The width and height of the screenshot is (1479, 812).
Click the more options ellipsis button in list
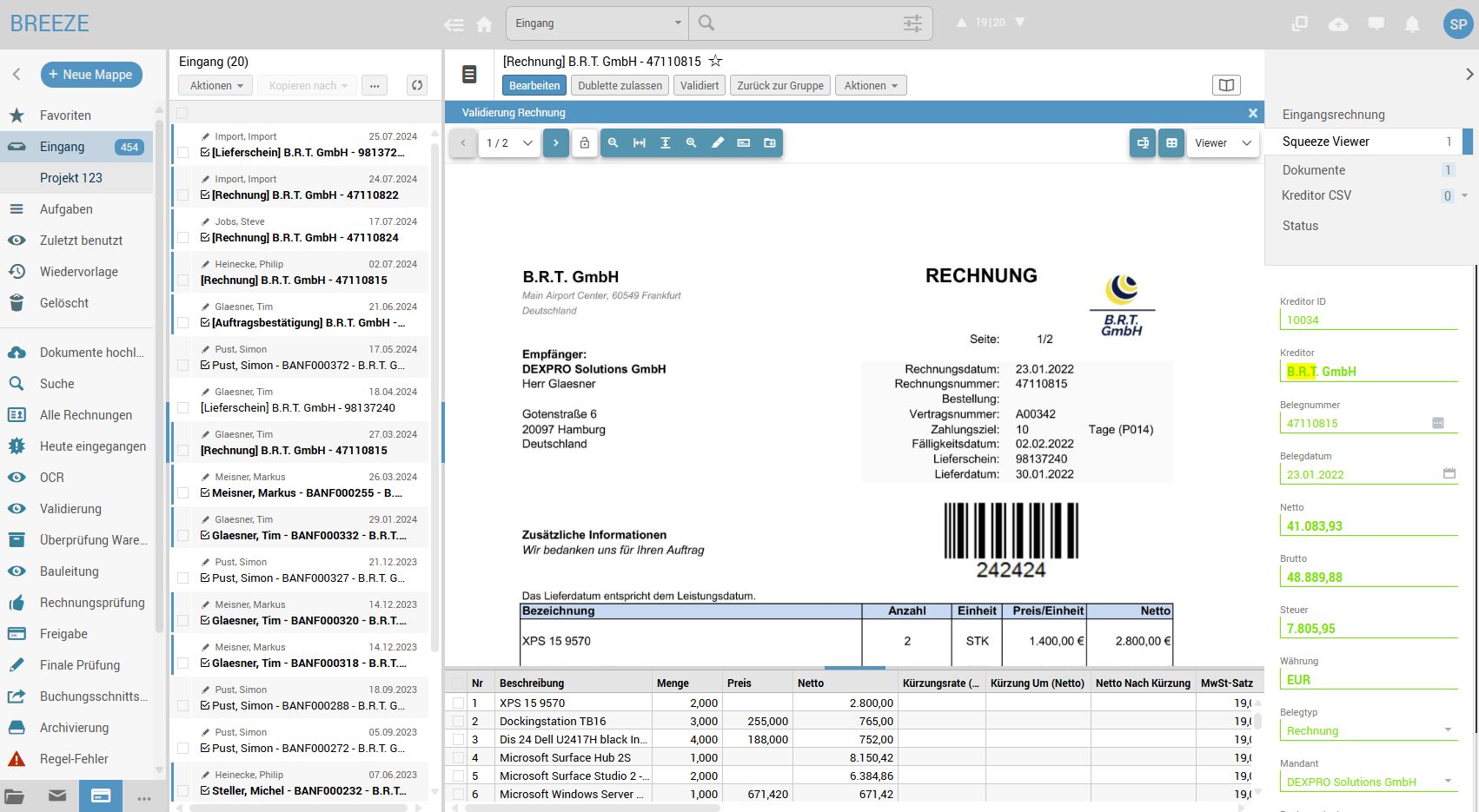pyautogui.click(x=375, y=85)
